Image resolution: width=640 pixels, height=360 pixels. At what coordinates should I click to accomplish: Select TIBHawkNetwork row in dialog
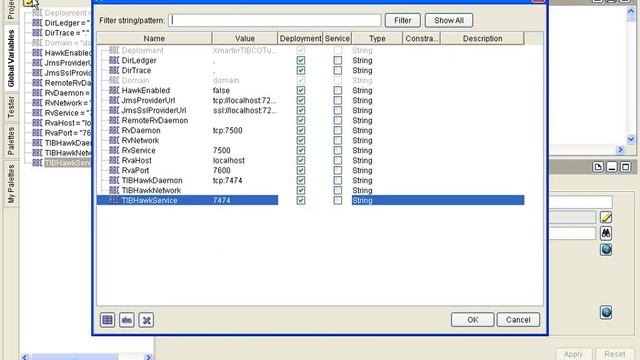pyautogui.click(x=310, y=190)
